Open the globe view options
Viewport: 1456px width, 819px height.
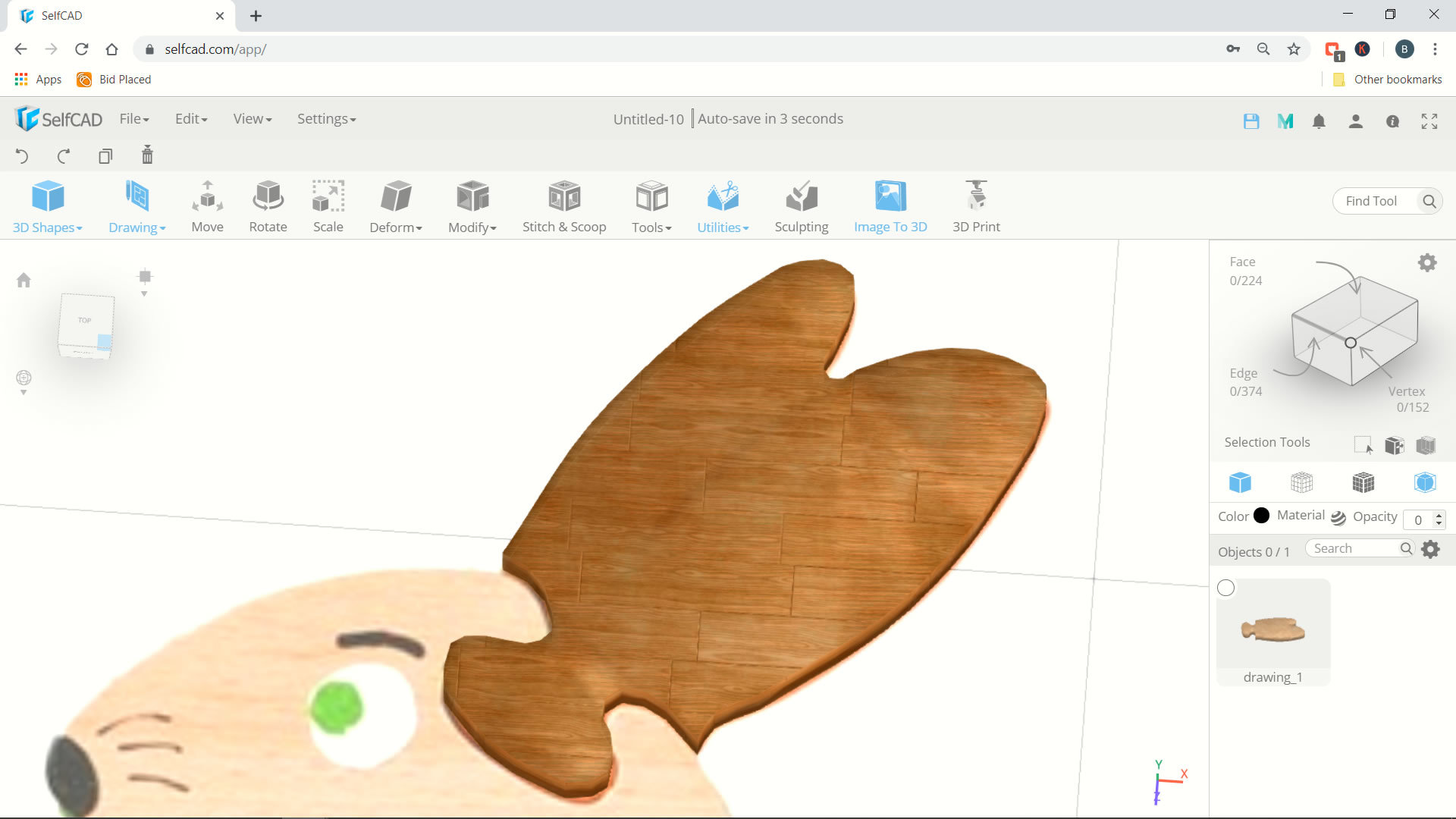[24, 378]
